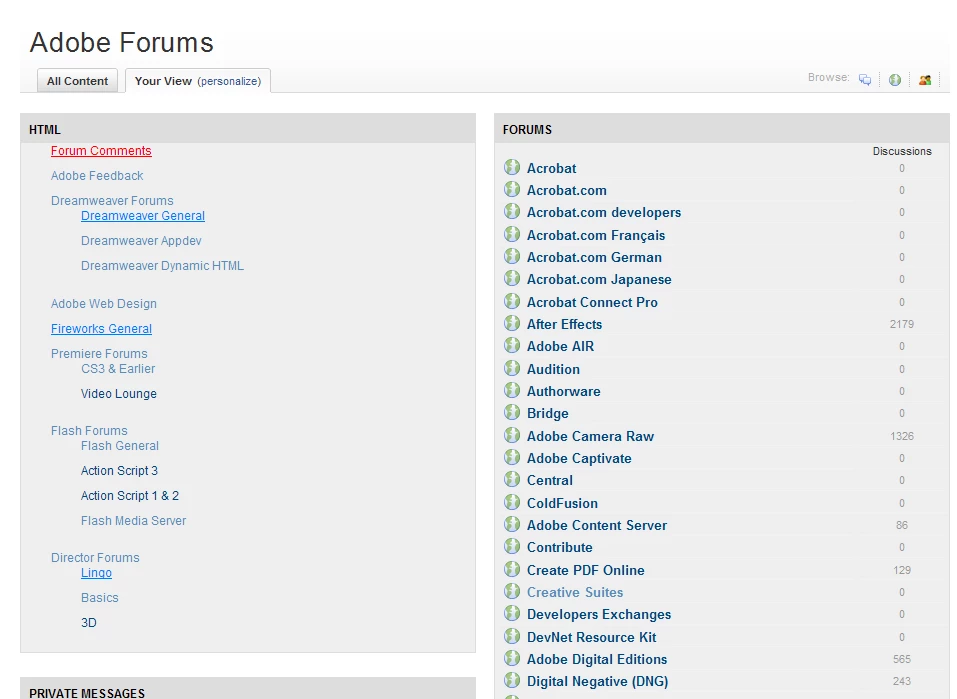Open the Action Script 1 & 2 forum
This screenshot has width=957, height=699.
[130, 496]
